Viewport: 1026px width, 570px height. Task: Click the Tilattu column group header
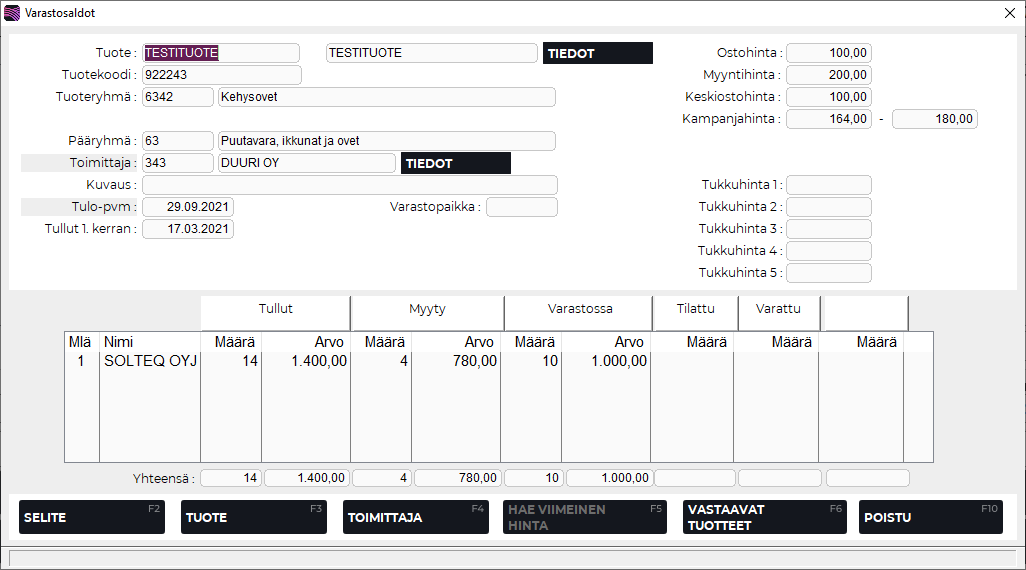point(696,310)
